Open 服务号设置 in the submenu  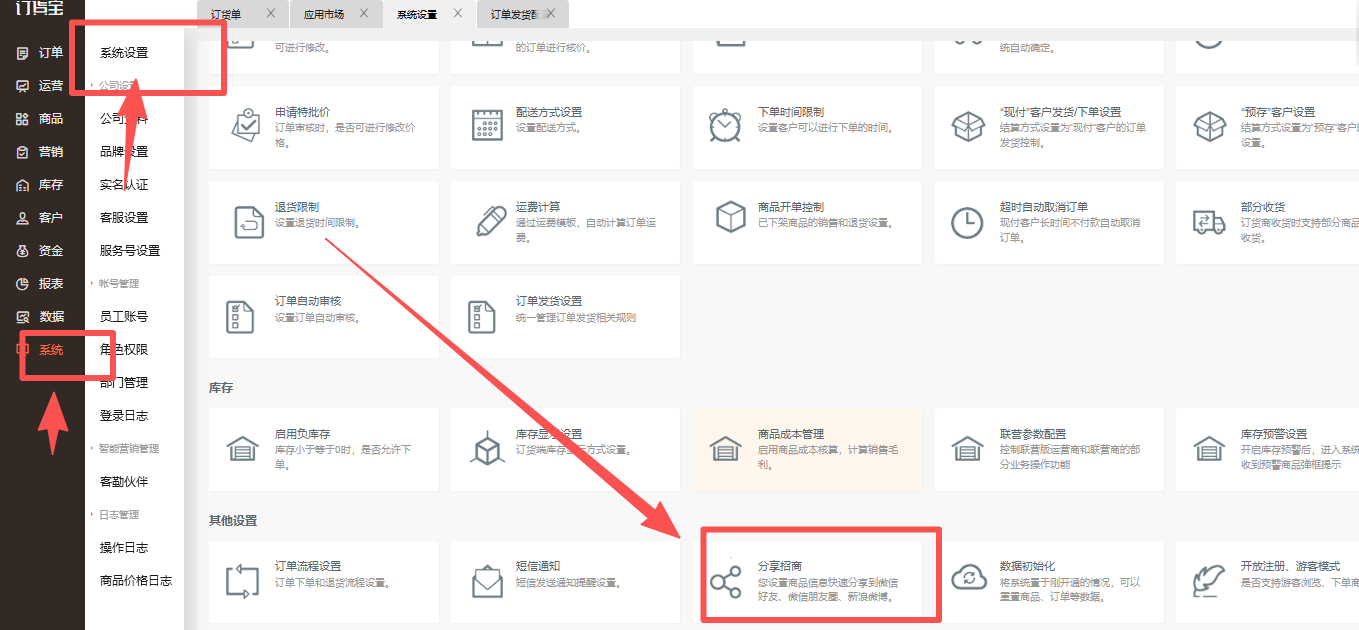point(130,251)
